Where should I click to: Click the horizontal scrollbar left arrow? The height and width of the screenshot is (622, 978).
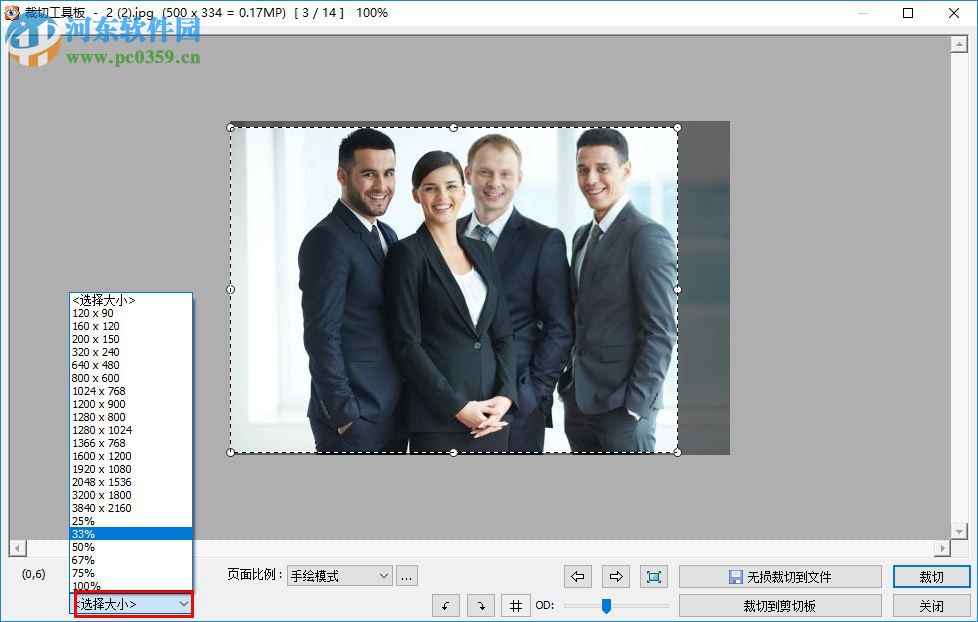[x=15, y=547]
